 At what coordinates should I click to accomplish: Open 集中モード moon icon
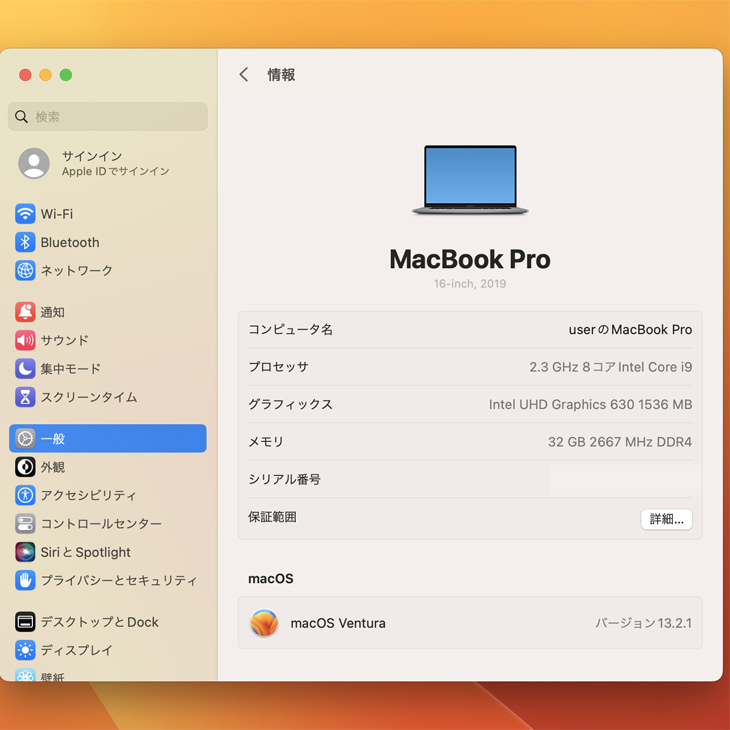(25, 369)
